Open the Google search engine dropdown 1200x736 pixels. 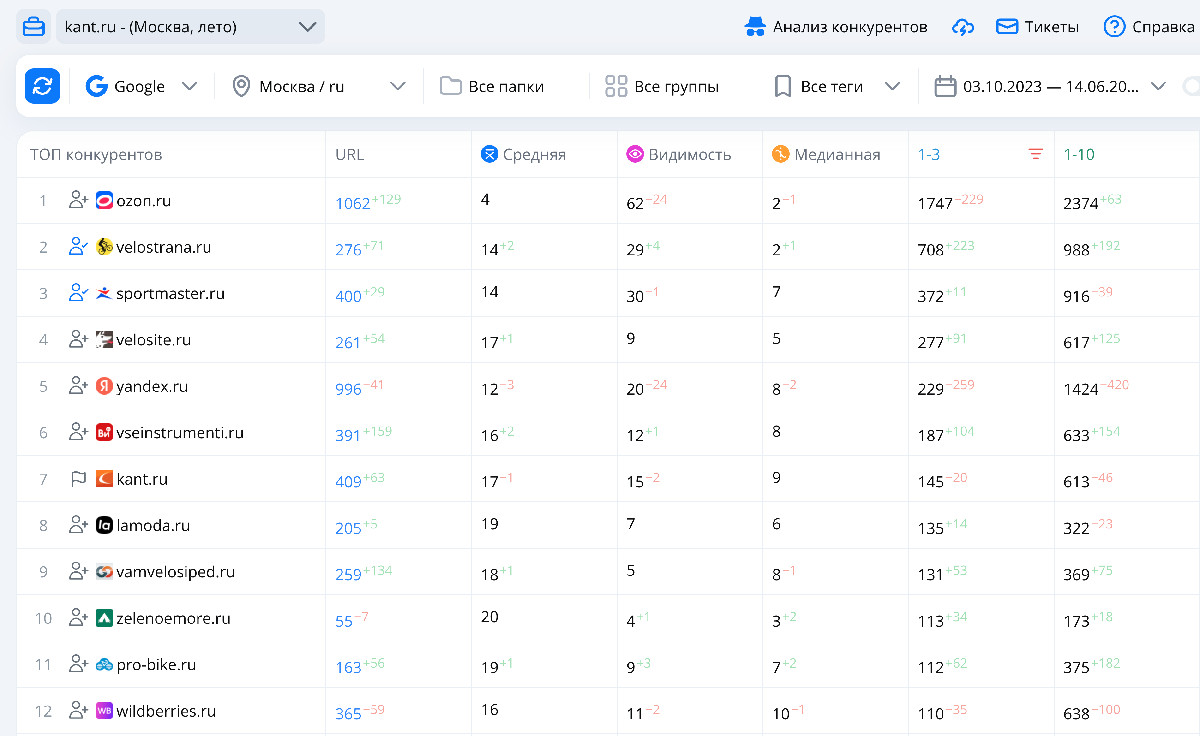[x=141, y=86]
